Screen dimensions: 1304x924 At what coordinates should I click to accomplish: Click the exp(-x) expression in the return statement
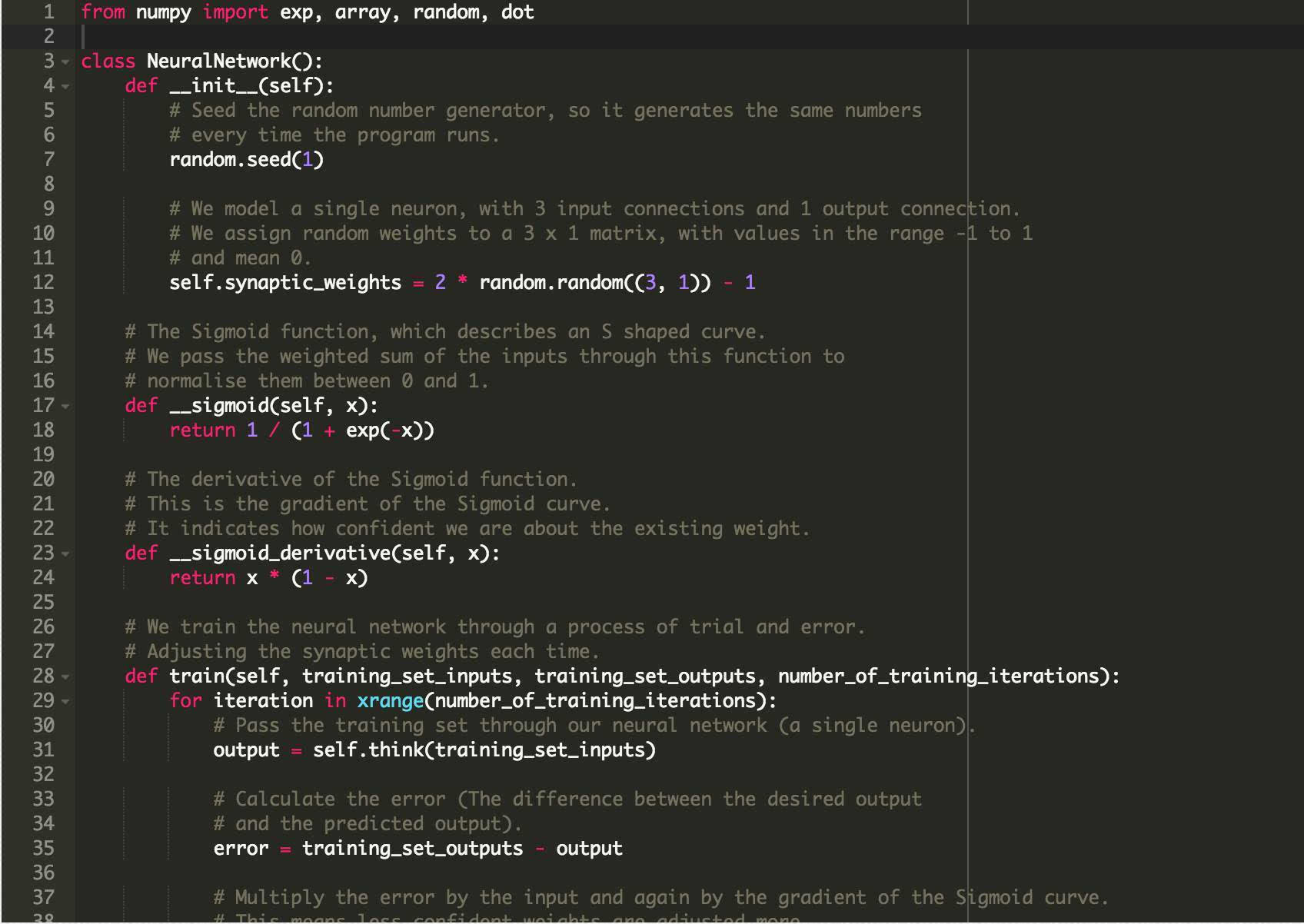click(390, 430)
